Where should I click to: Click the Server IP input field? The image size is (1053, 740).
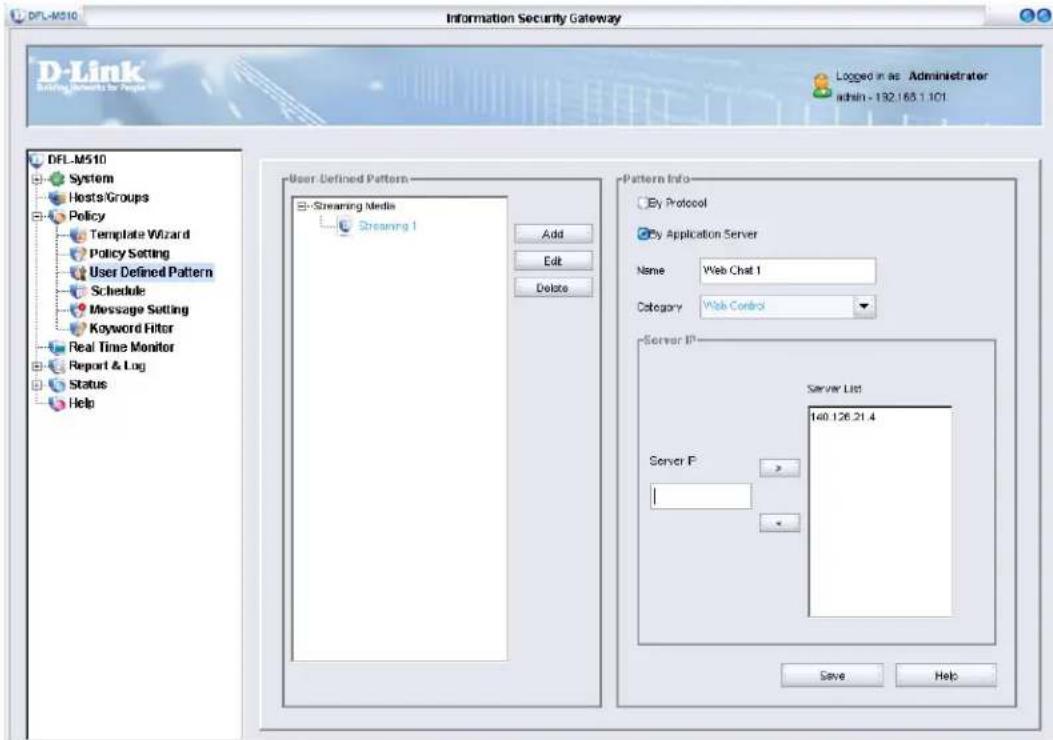coord(701,496)
